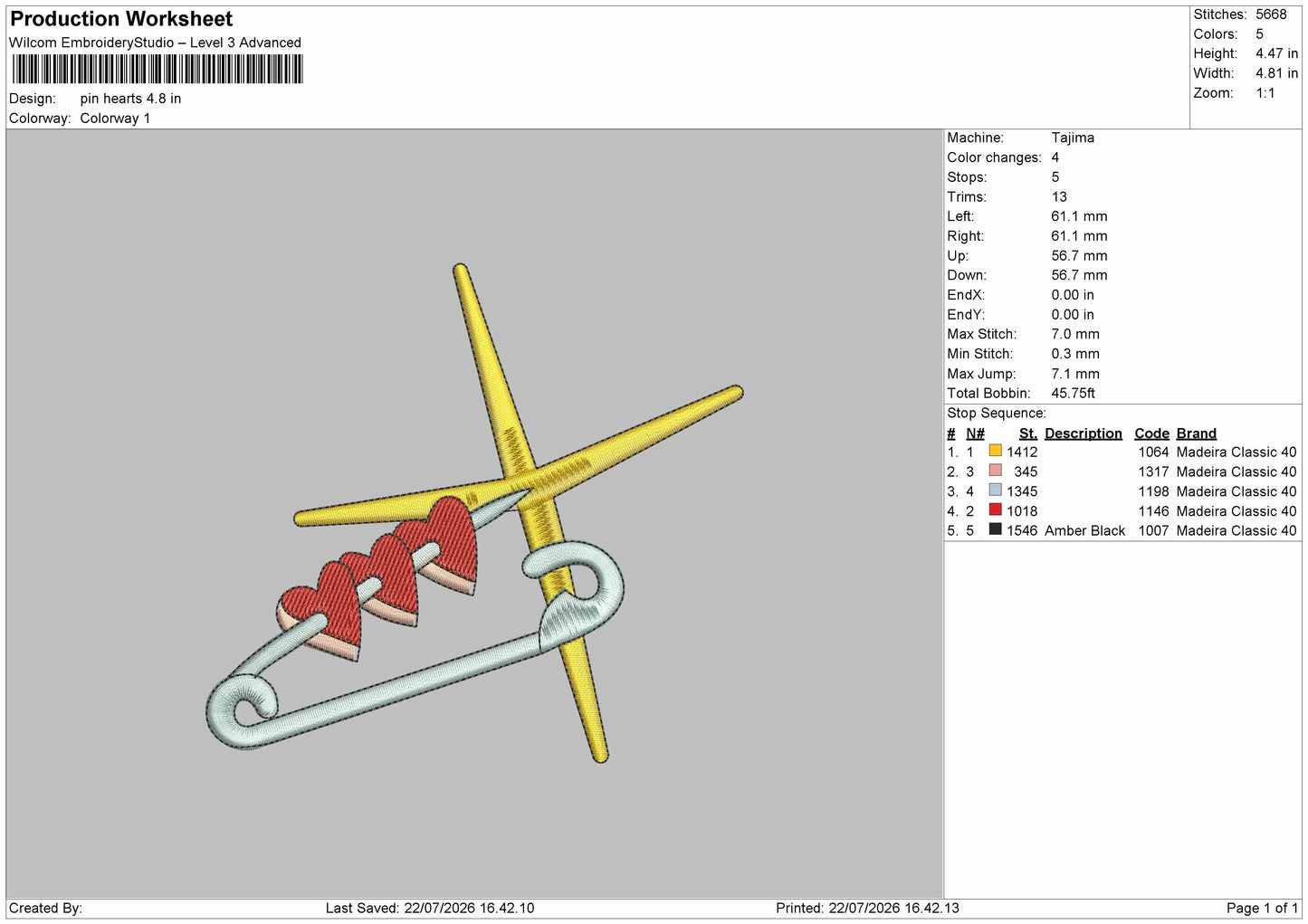Click the 'Amber Black' description text
Image resolution: width=1308 pixels, height=924 pixels.
[1084, 530]
